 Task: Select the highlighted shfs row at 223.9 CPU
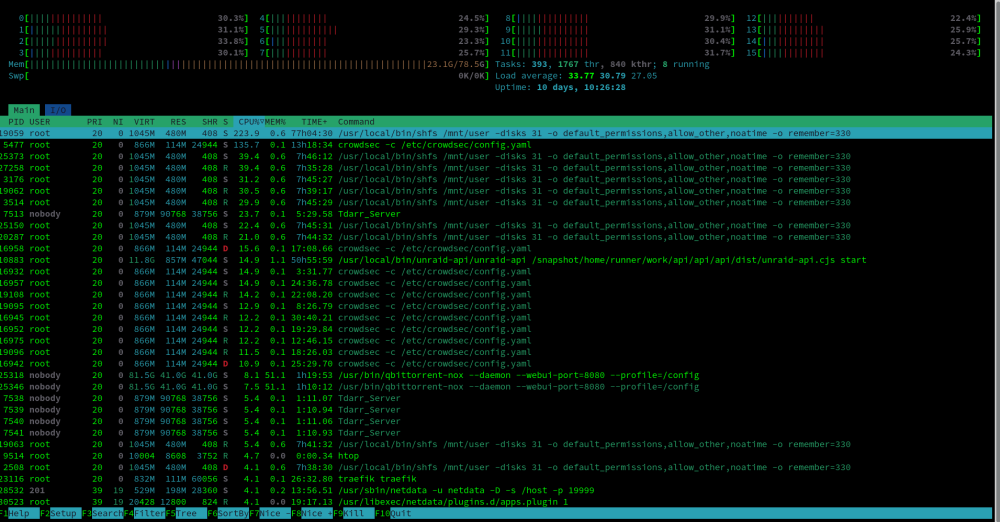pos(496,133)
